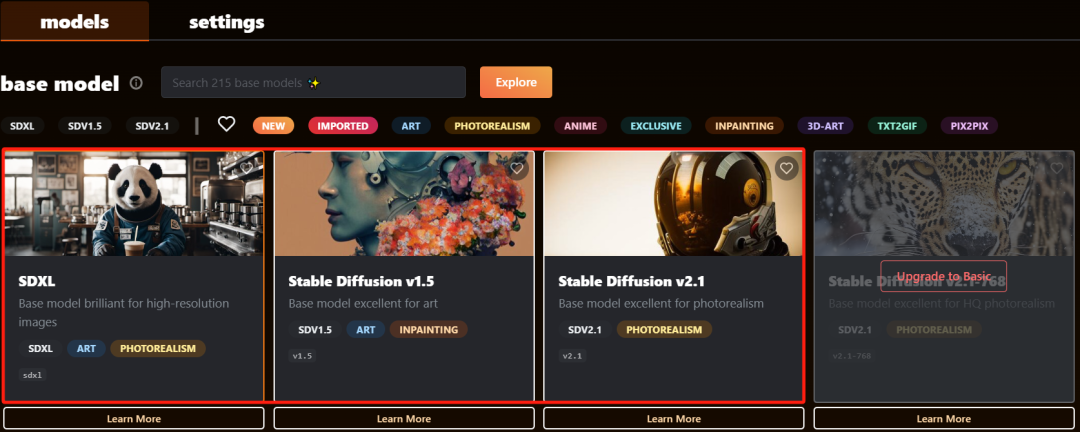The width and height of the screenshot is (1080, 432).
Task: Click the SDXL tag inside SDXL card
Action: pyautogui.click(x=41, y=349)
